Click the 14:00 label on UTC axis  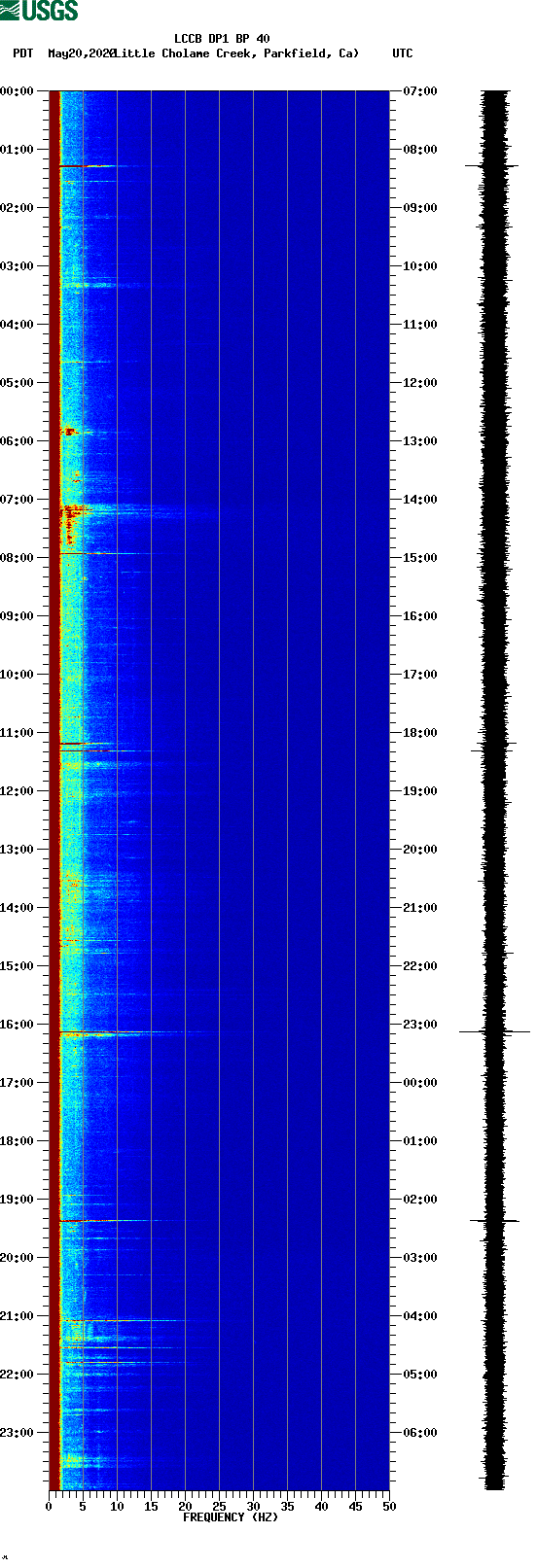(x=420, y=500)
